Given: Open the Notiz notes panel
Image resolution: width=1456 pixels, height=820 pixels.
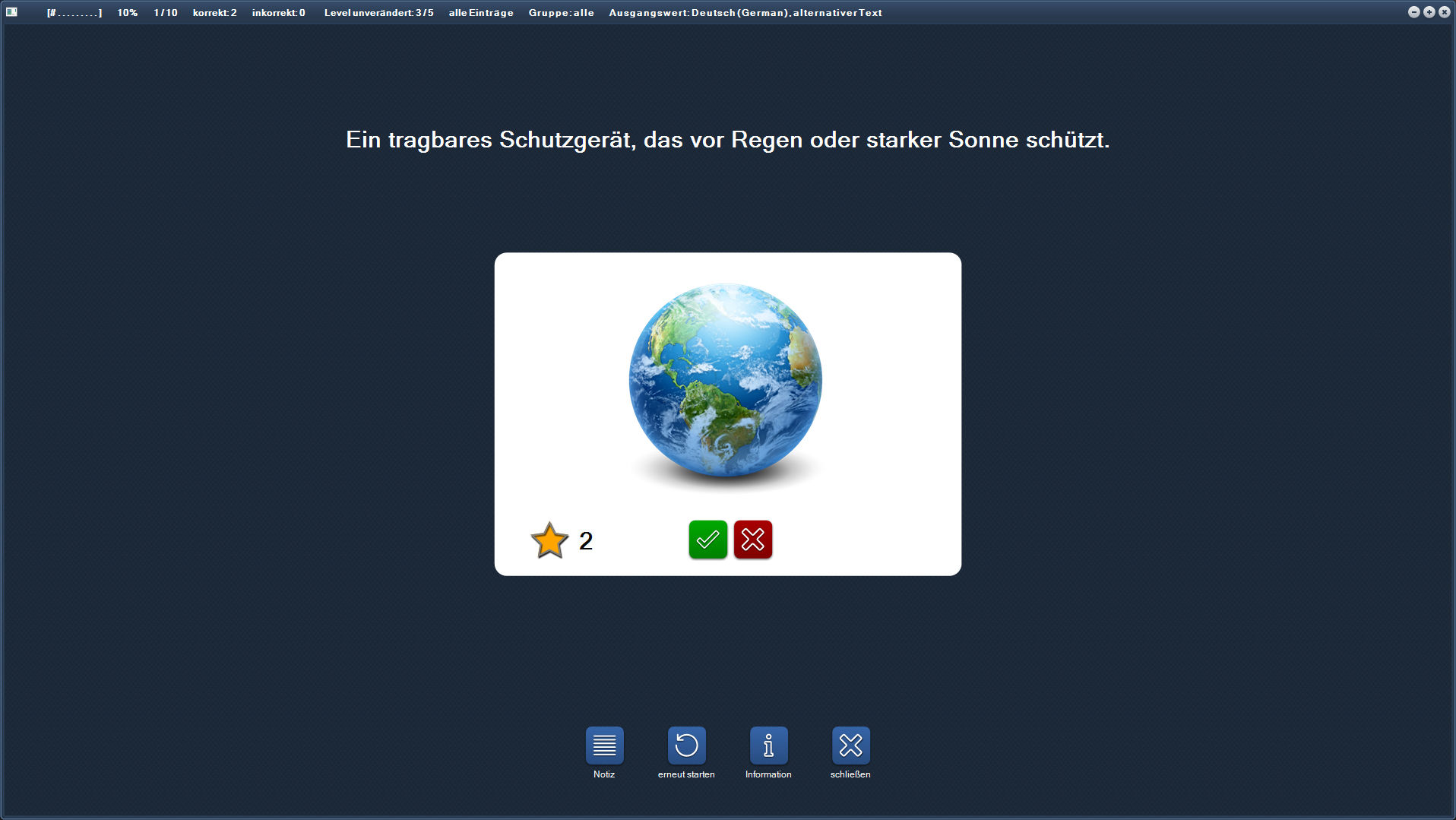Looking at the screenshot, I should click(x=604, y=746).
